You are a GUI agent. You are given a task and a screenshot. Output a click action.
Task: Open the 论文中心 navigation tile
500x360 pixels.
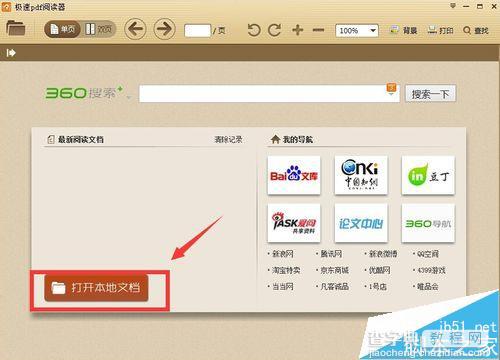pyautogui.click(x=361, y=223)
